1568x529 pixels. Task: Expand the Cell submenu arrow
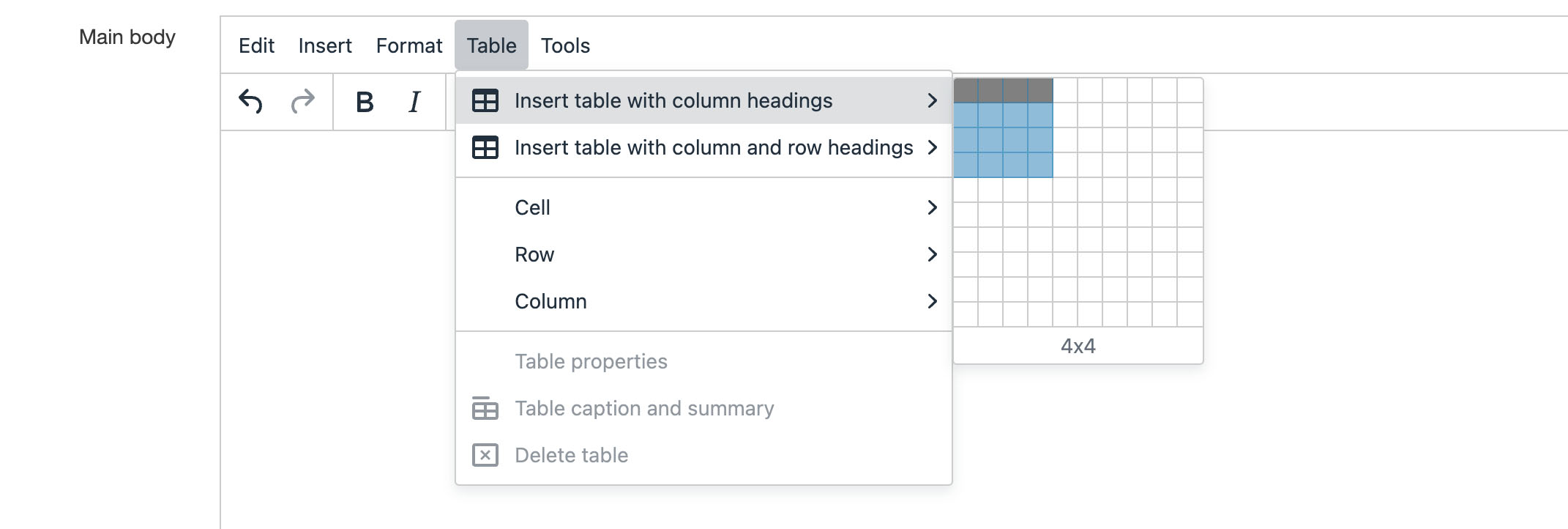point(932,207)
